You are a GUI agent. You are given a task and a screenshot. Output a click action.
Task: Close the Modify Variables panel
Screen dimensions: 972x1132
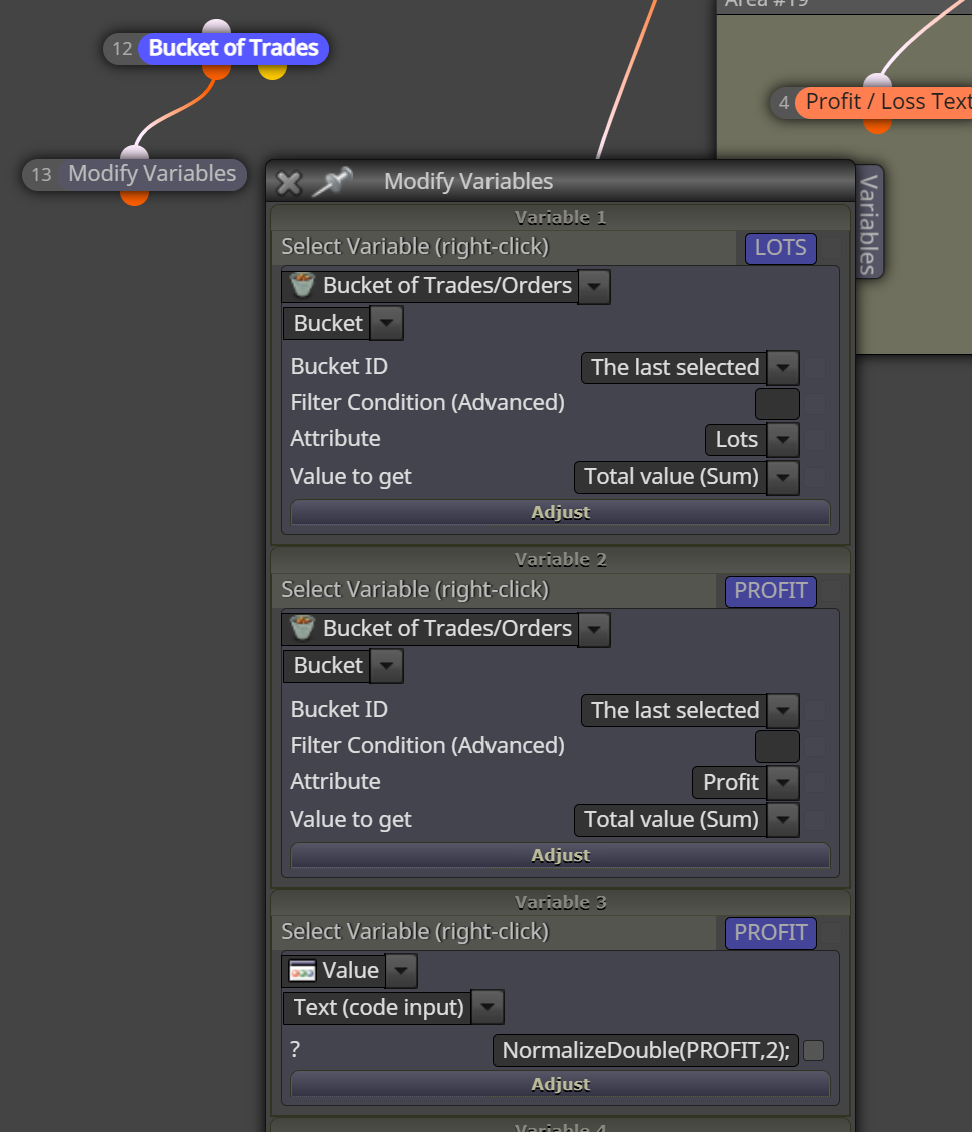click(289, 183)
